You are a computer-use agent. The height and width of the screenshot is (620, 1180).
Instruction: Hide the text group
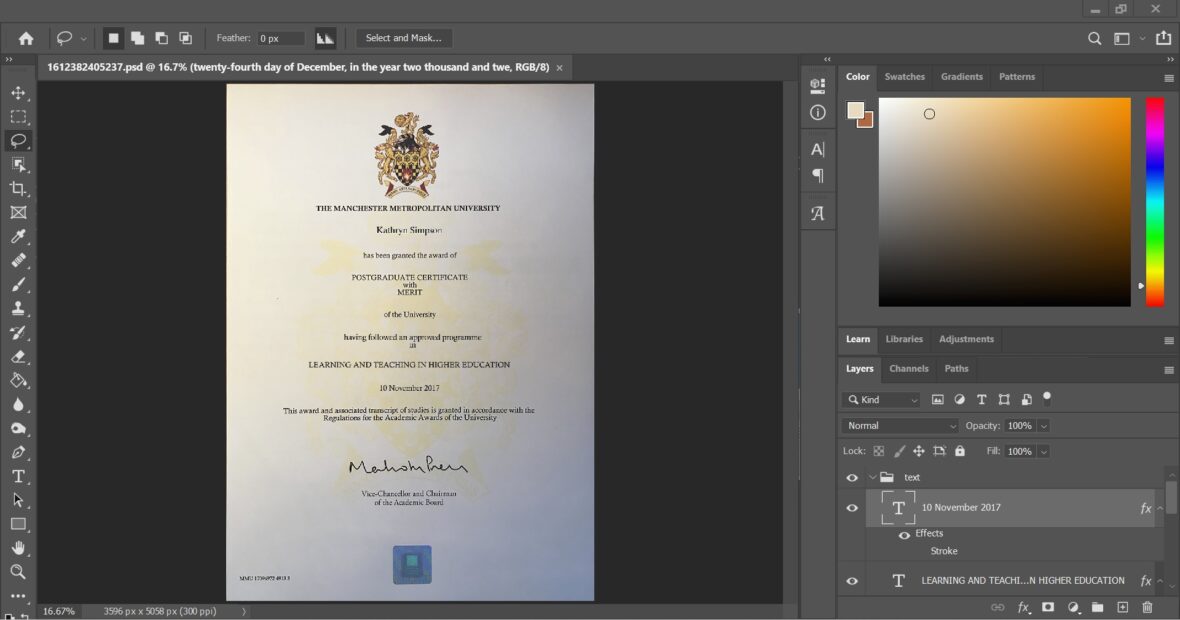[x=852, y=477]
